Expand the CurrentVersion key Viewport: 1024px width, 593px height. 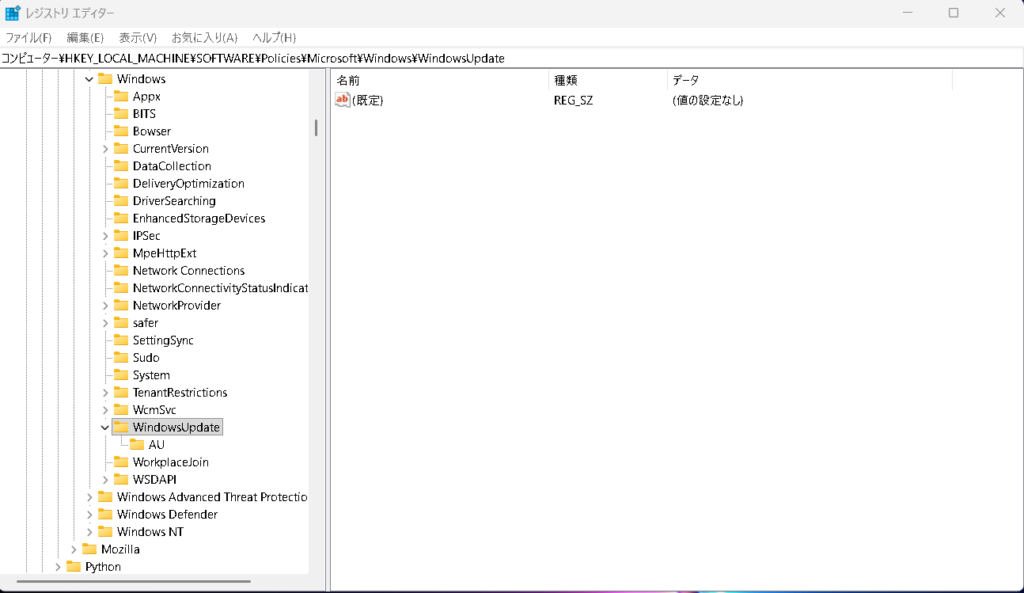click(x=105, y=149)
